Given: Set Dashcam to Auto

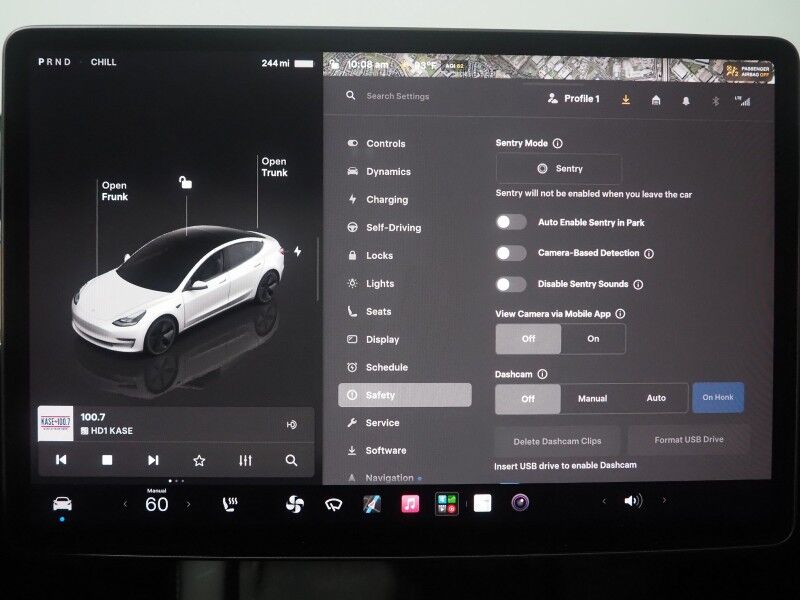Looking at the screenshot, I should click(656, 398).
